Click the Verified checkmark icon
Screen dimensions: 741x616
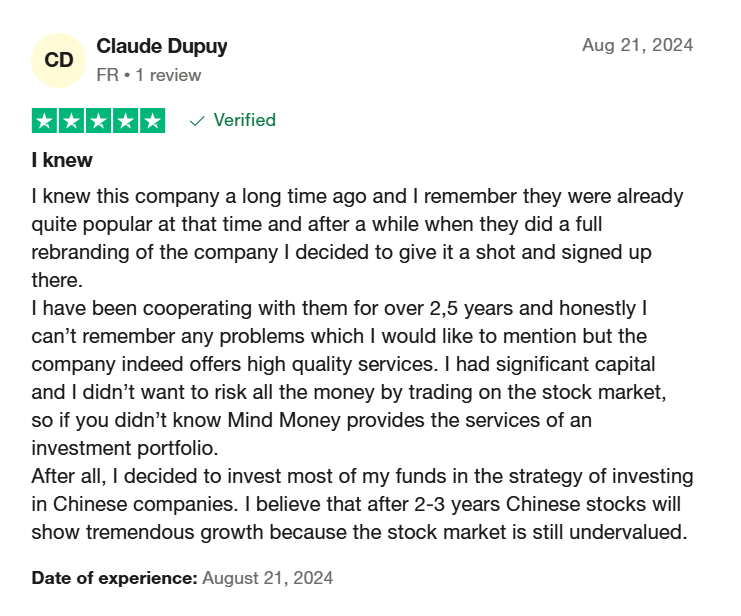tap(197, 121)
